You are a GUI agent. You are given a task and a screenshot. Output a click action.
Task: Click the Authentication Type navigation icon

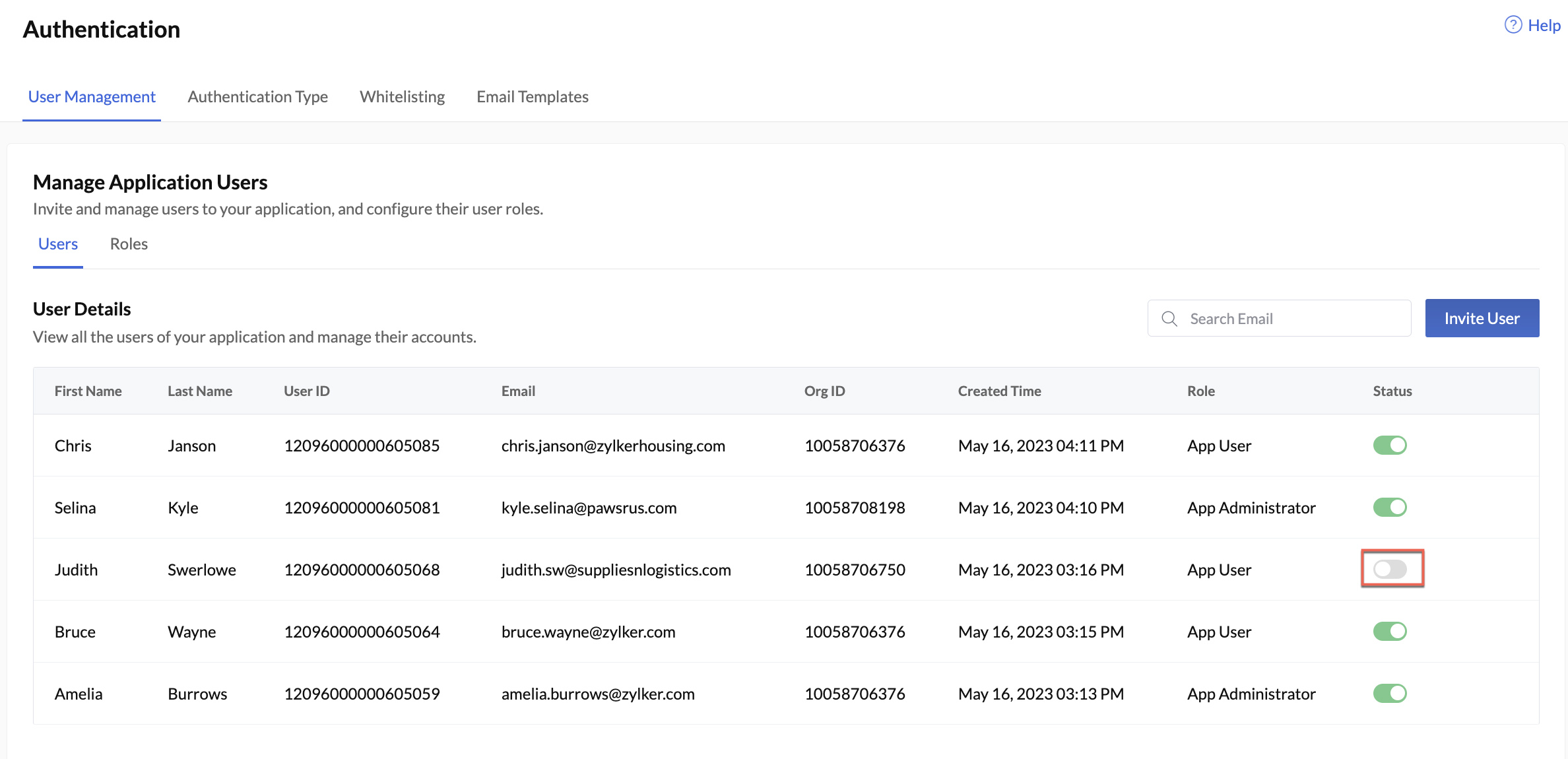[257, 96]
